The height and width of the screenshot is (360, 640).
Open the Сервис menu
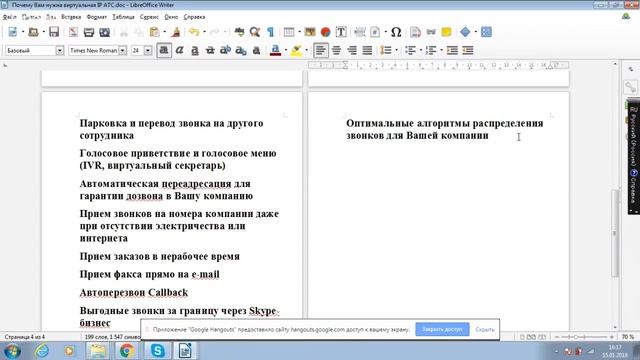point(149,17)
